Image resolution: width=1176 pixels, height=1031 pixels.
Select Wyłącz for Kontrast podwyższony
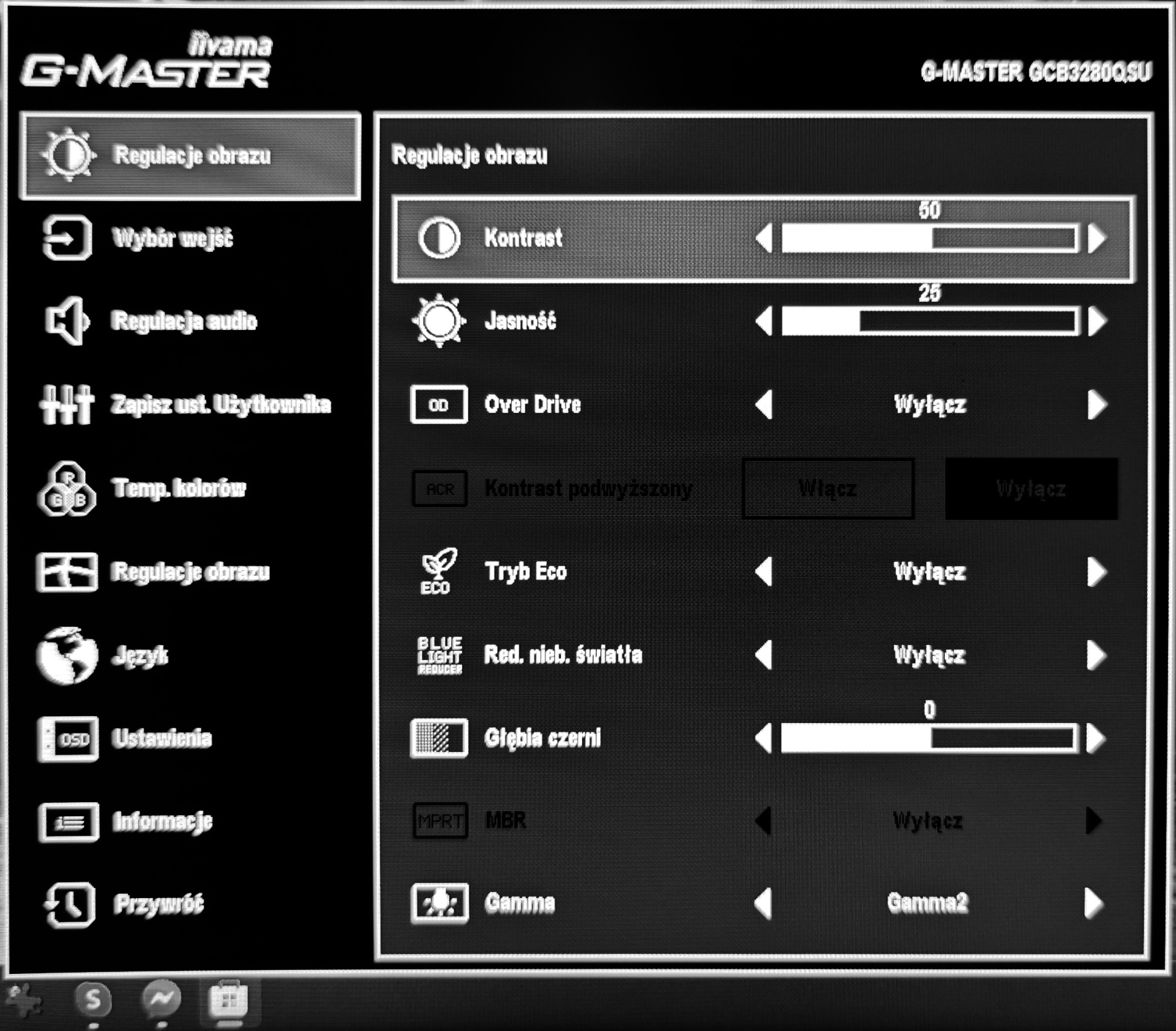[x=1031, y=489]
